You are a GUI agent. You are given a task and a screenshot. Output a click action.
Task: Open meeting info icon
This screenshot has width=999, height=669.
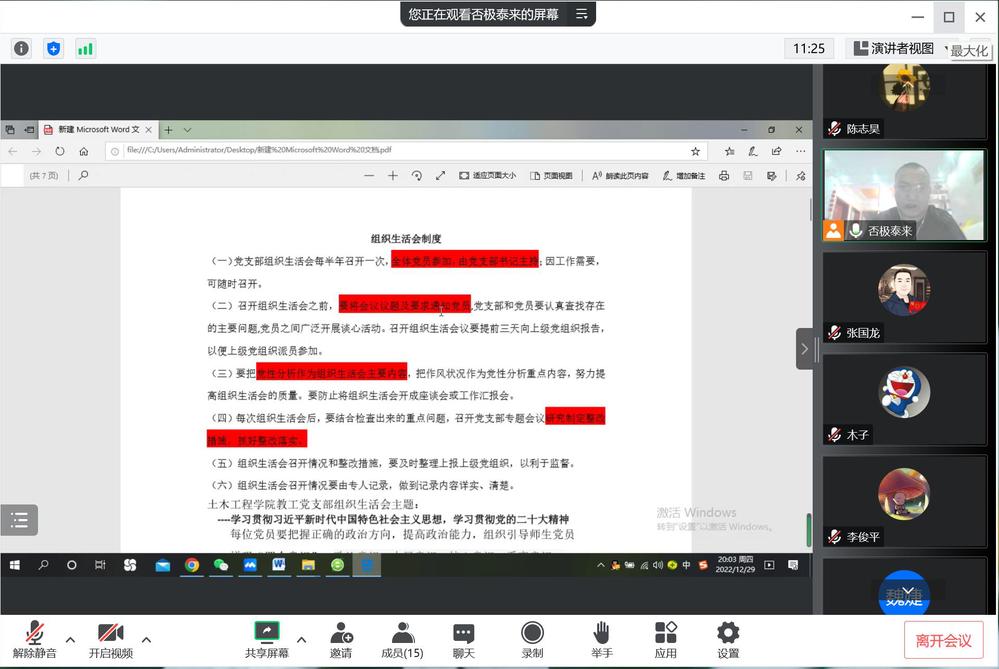coord(21,48)
